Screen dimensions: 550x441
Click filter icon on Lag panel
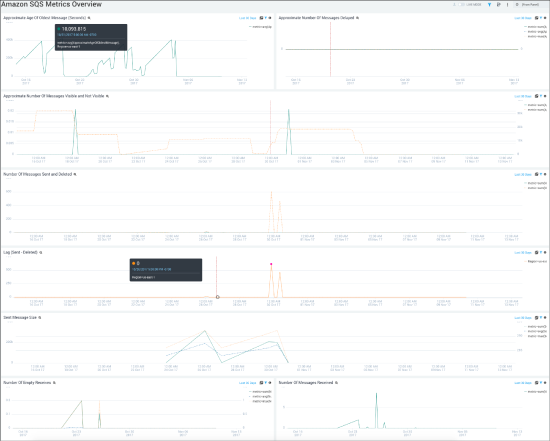(x=541, y=252)
